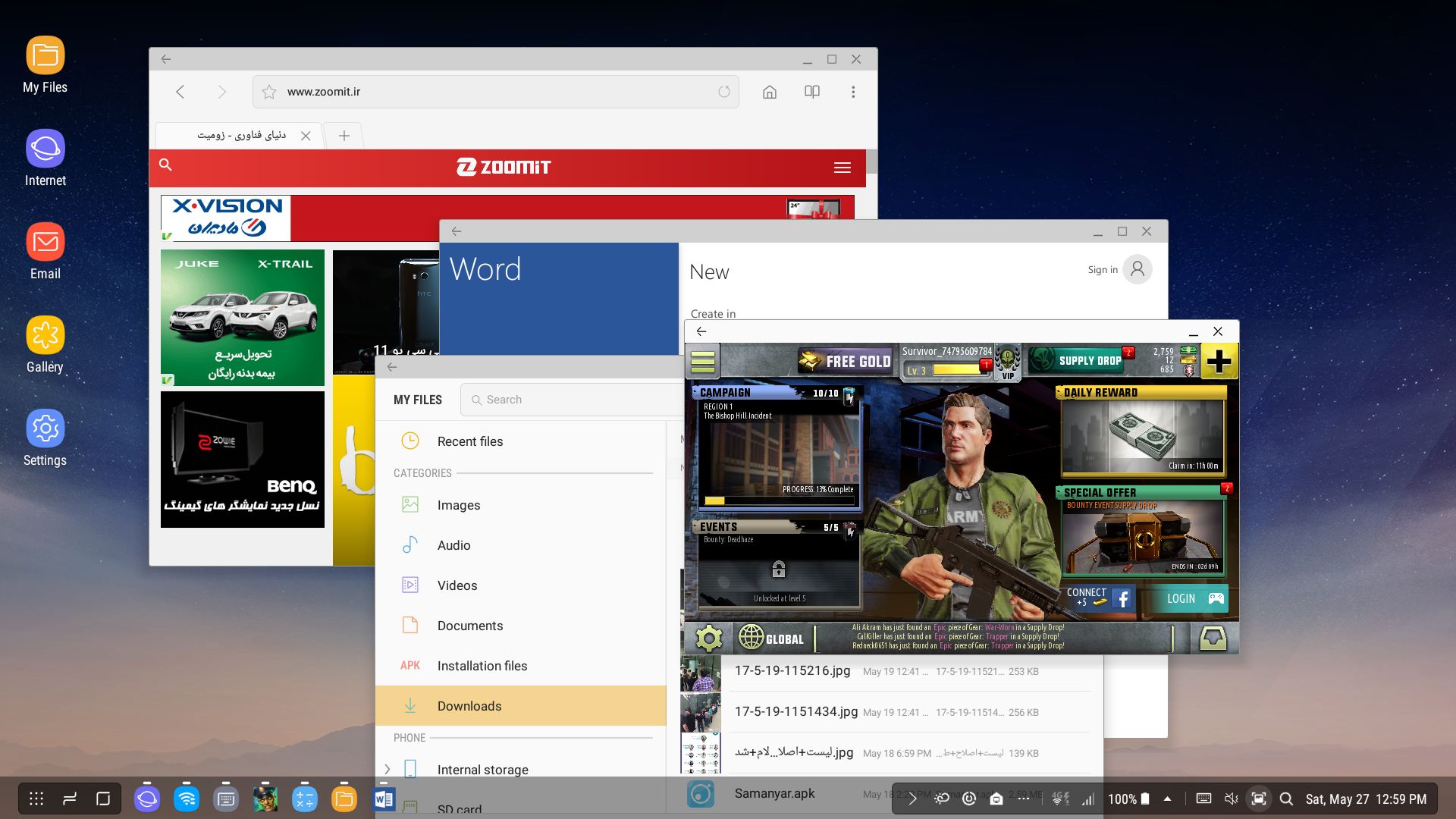Screen dimensions: 1456x819
Task: Open the GLOBAL chat button
Action: point(770,639)
